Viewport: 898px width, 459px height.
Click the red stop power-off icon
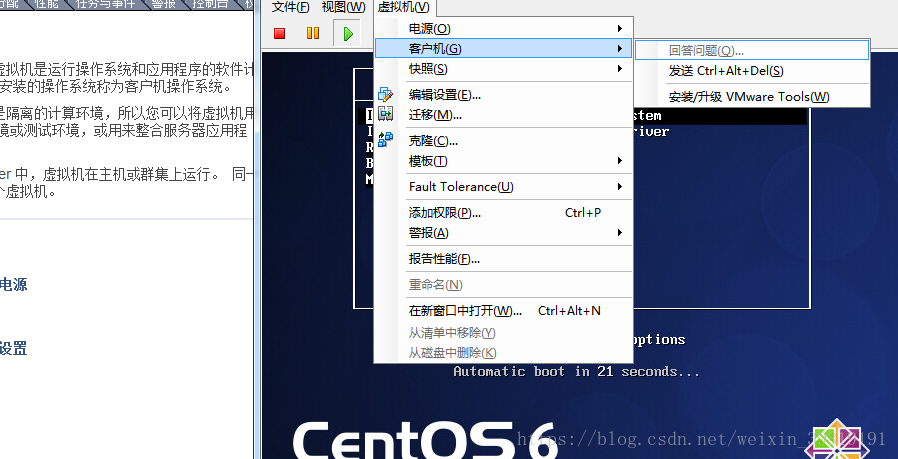pyautogui.click(x=279, y=33)
